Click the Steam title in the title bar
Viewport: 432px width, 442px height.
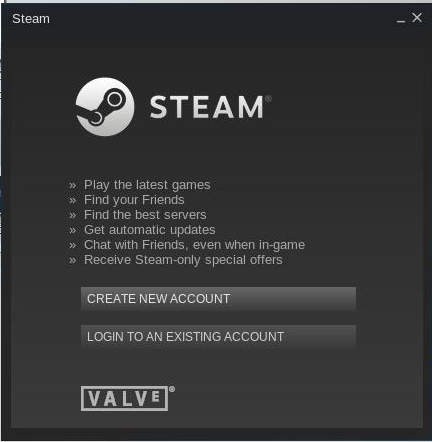(31, 19)
